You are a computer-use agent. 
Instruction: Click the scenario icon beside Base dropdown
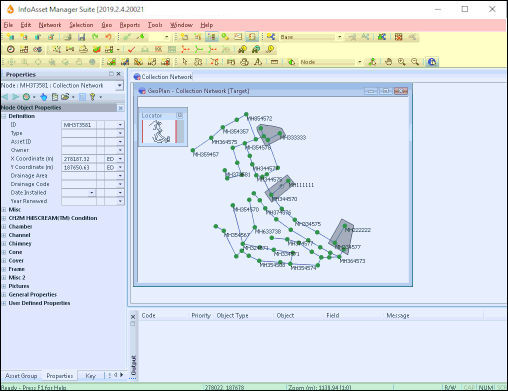coord(271,37)
